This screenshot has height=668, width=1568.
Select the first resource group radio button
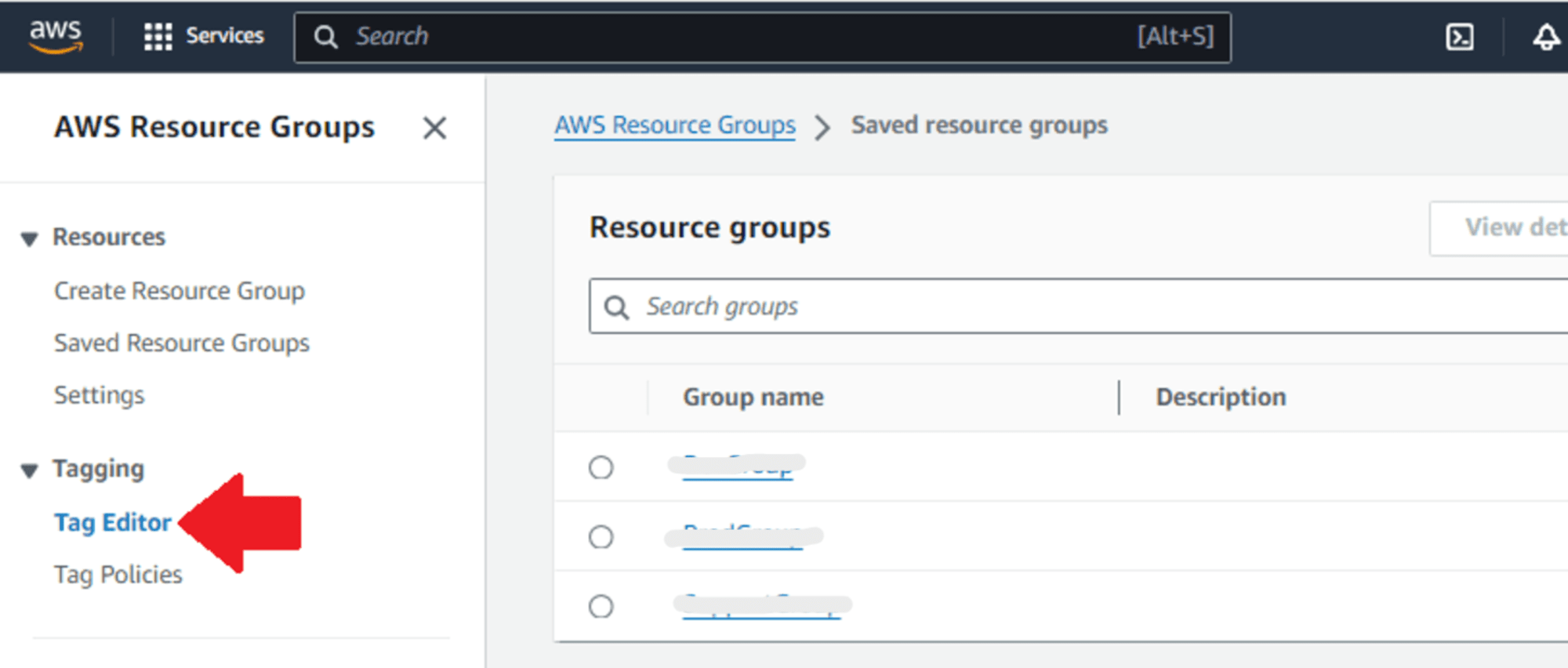tap(601, 467)
